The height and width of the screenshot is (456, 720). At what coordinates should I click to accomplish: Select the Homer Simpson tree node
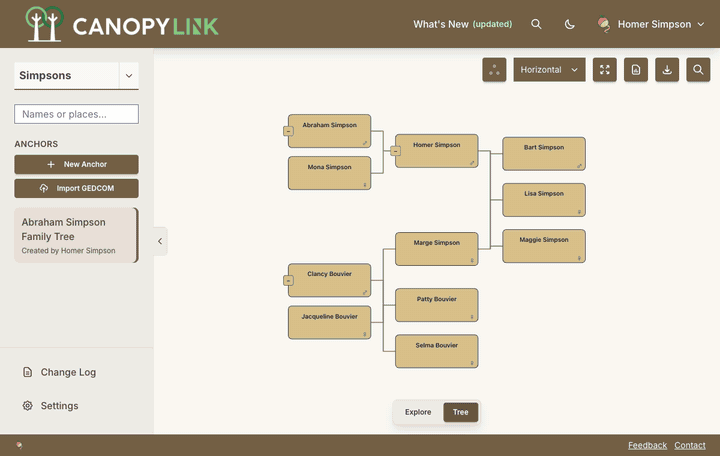point(437,151)
